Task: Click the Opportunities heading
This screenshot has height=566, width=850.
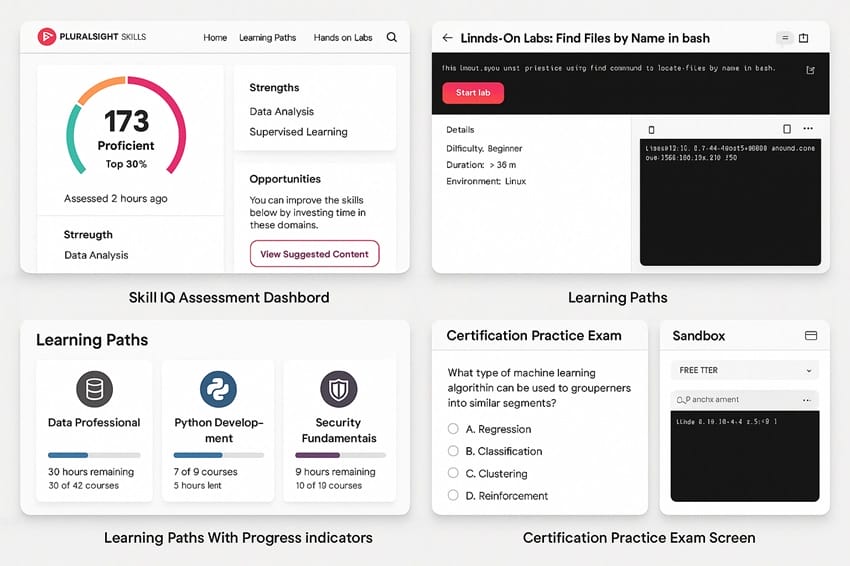Action: pyautogui.click(x=285, y=179)
